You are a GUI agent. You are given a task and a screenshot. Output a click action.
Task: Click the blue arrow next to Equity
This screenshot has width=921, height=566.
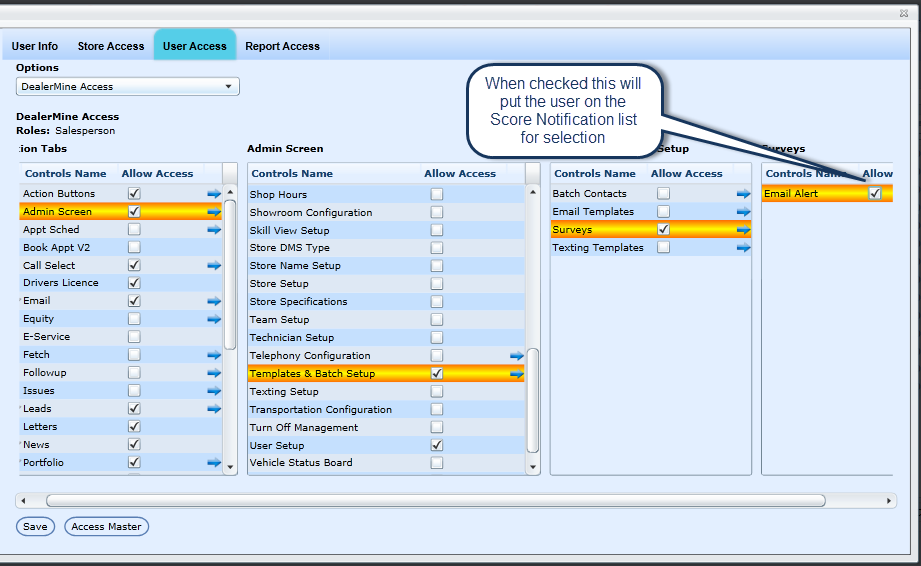pos(214,319)
